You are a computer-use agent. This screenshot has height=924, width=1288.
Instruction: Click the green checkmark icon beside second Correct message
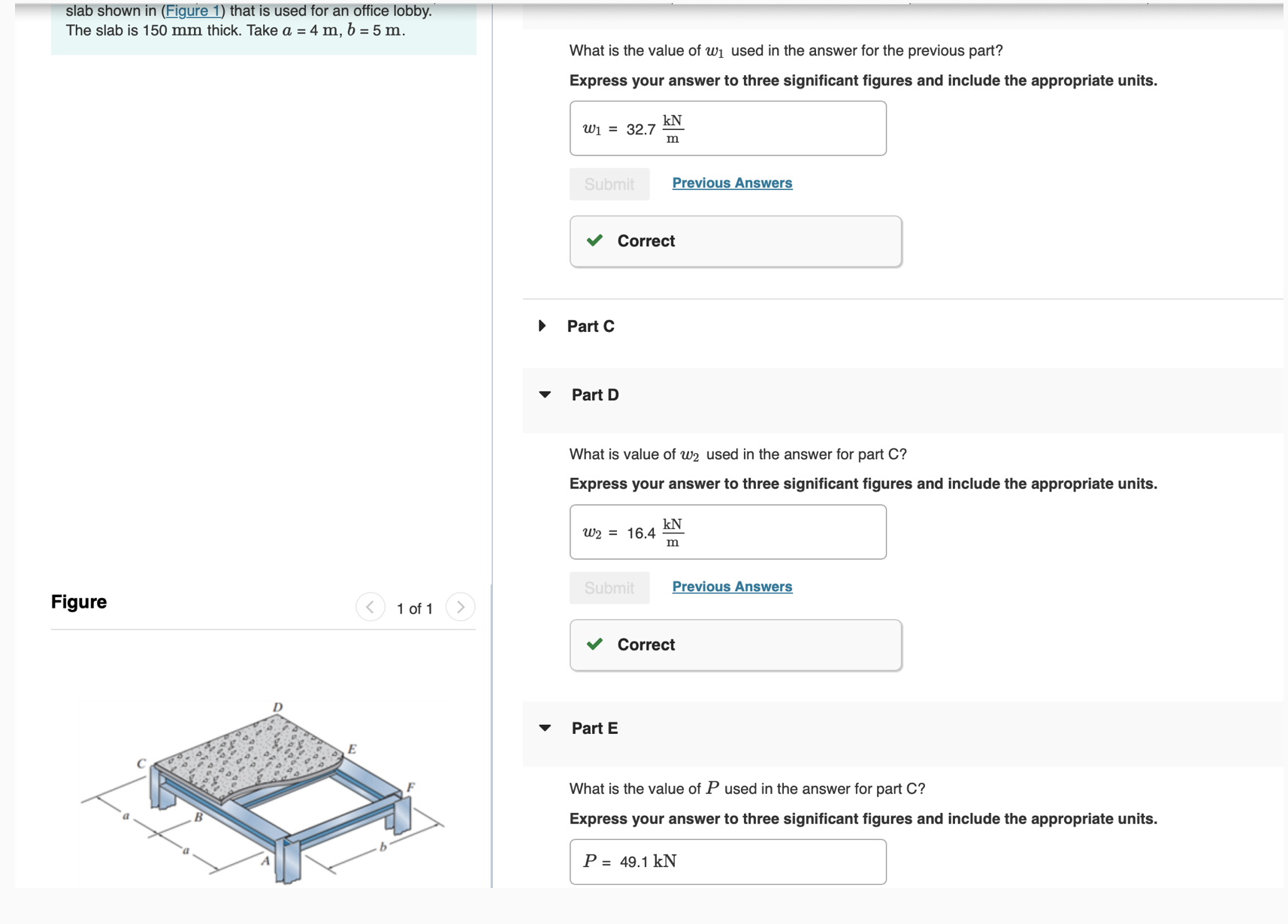594,645
